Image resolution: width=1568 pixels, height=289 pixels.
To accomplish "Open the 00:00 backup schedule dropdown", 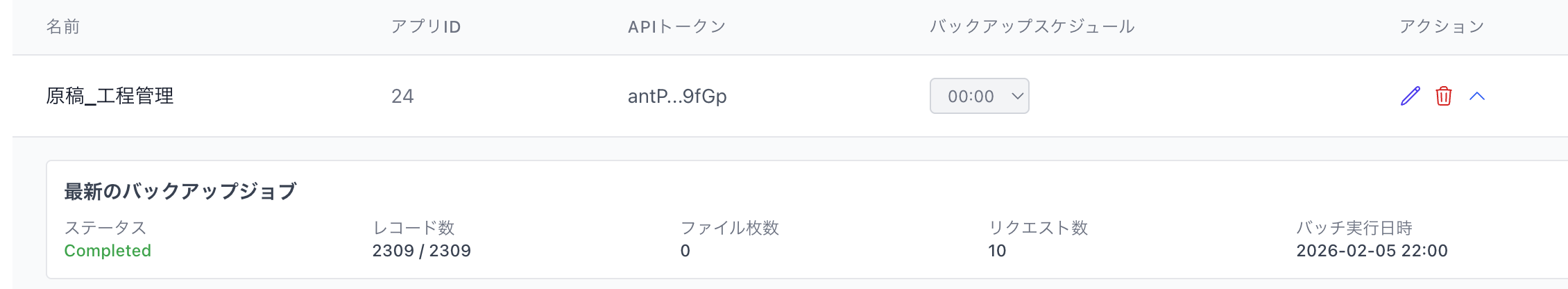I will 979,96.
